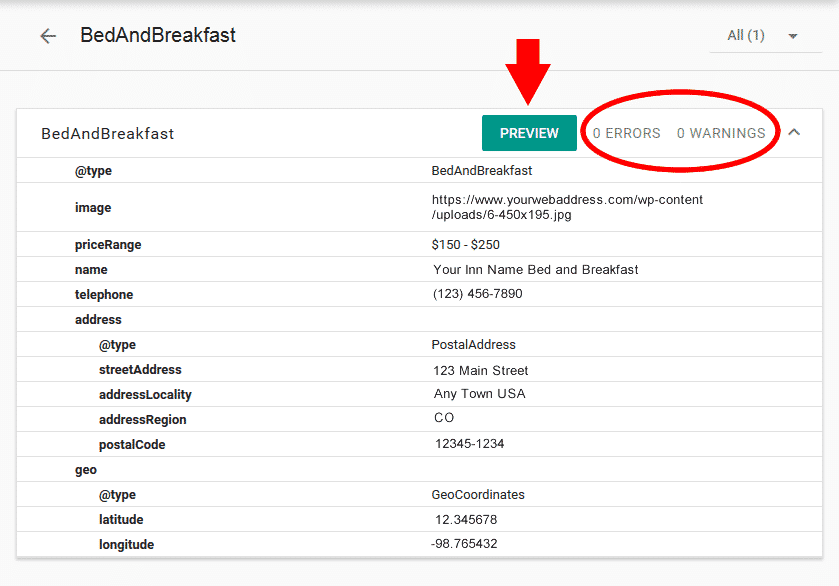The width and height of the screenshot is (839, 586).
Task: Click the 123 Main Street value
Action: 480,370
